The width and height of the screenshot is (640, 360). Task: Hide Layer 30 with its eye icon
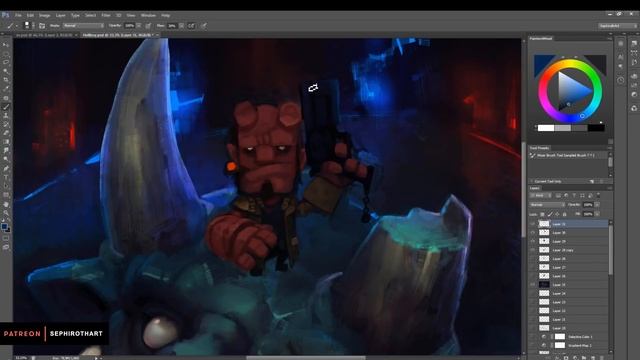pos(533,233)
